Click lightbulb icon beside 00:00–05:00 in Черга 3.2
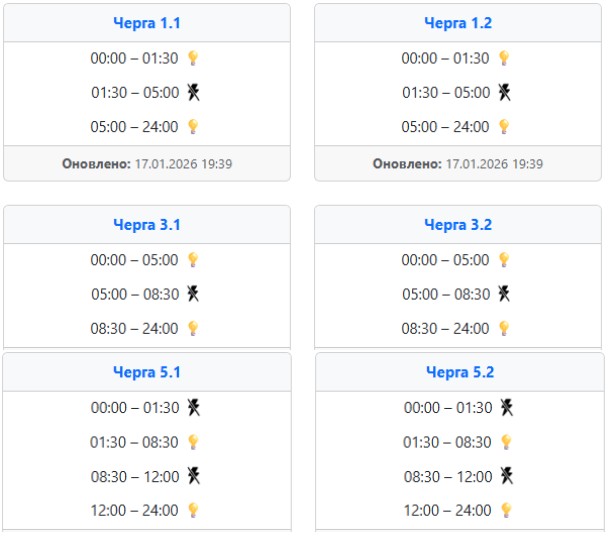Screen dimensions: 611x538 (505, 260)
